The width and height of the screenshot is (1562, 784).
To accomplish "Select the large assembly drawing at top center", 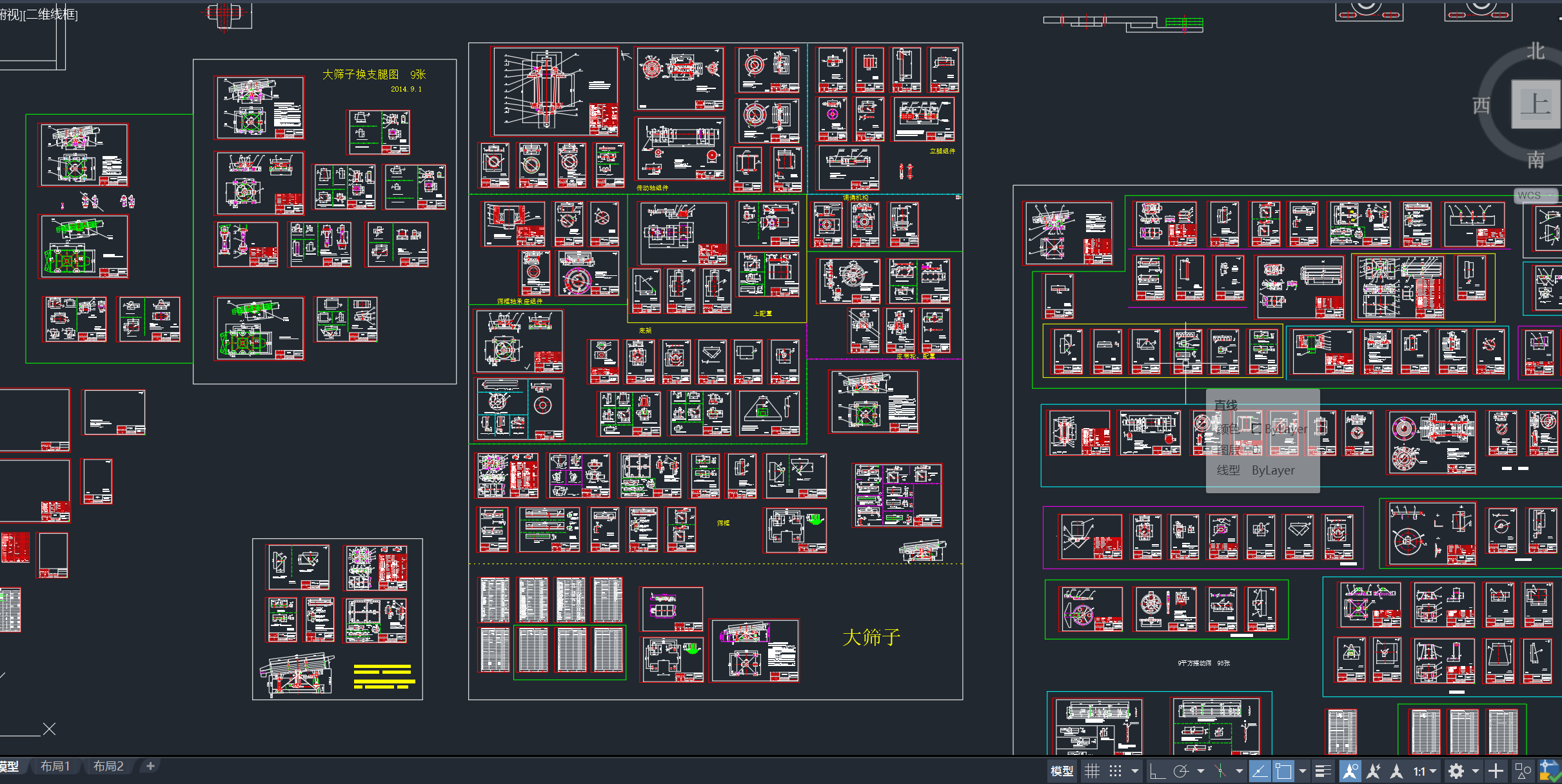I will 555,91.
